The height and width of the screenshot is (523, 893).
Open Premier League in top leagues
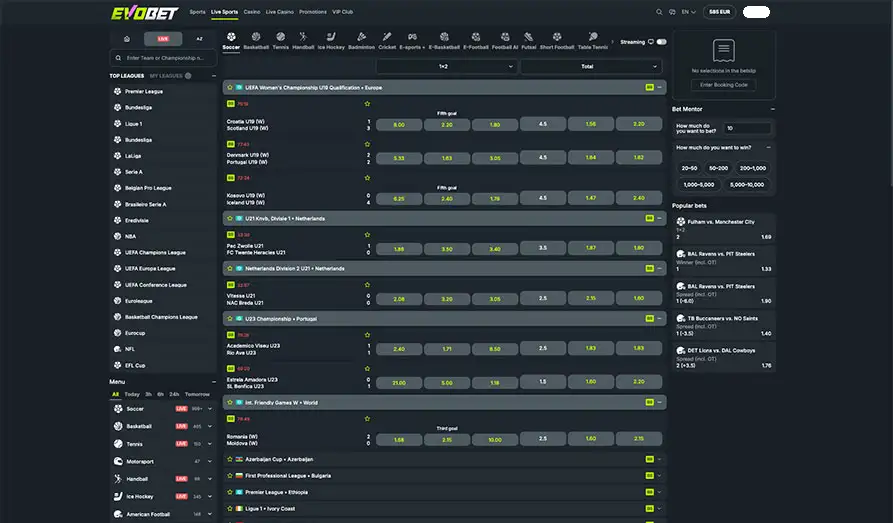click(144, 91)
